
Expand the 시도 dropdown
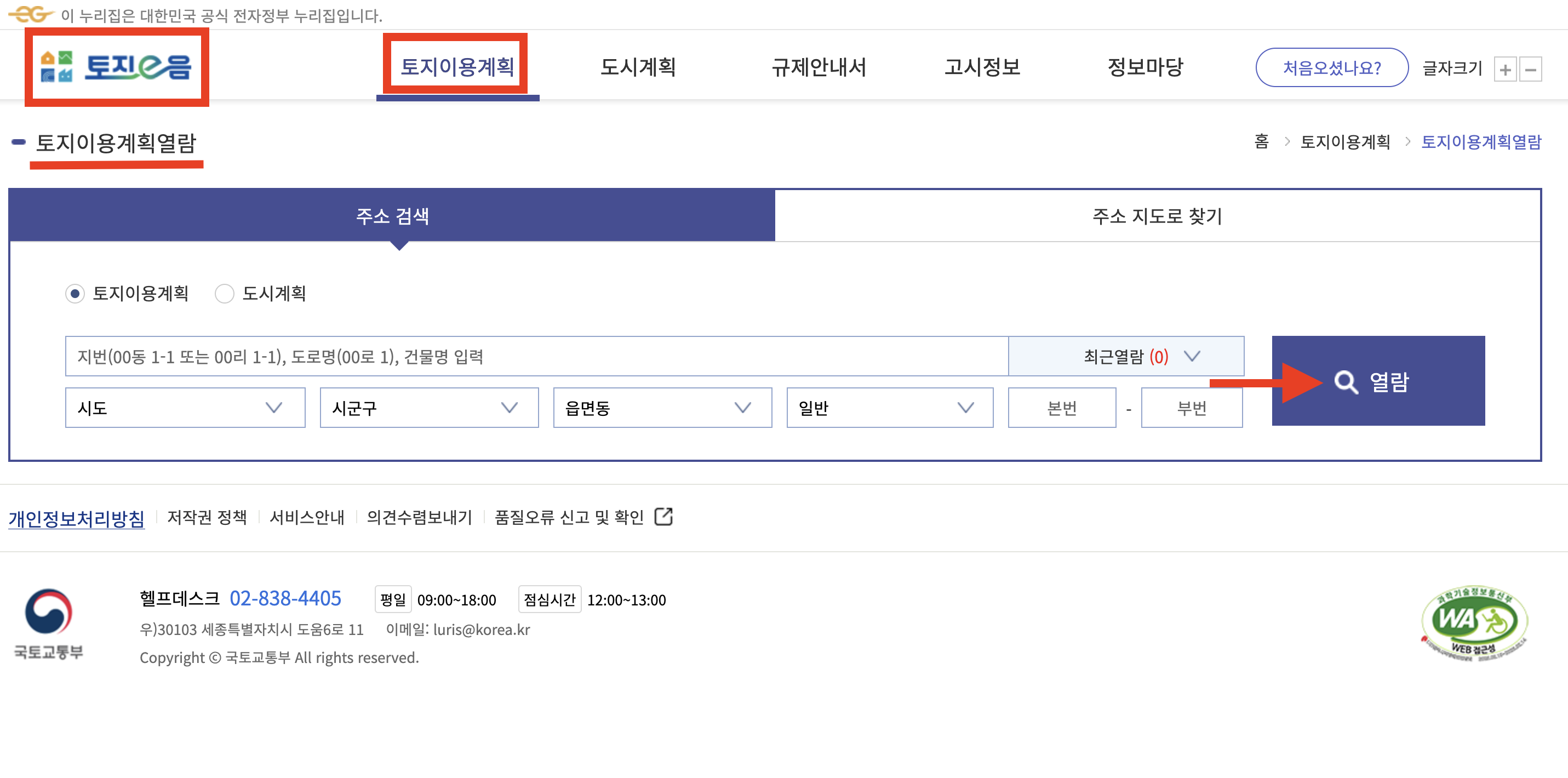185,408
